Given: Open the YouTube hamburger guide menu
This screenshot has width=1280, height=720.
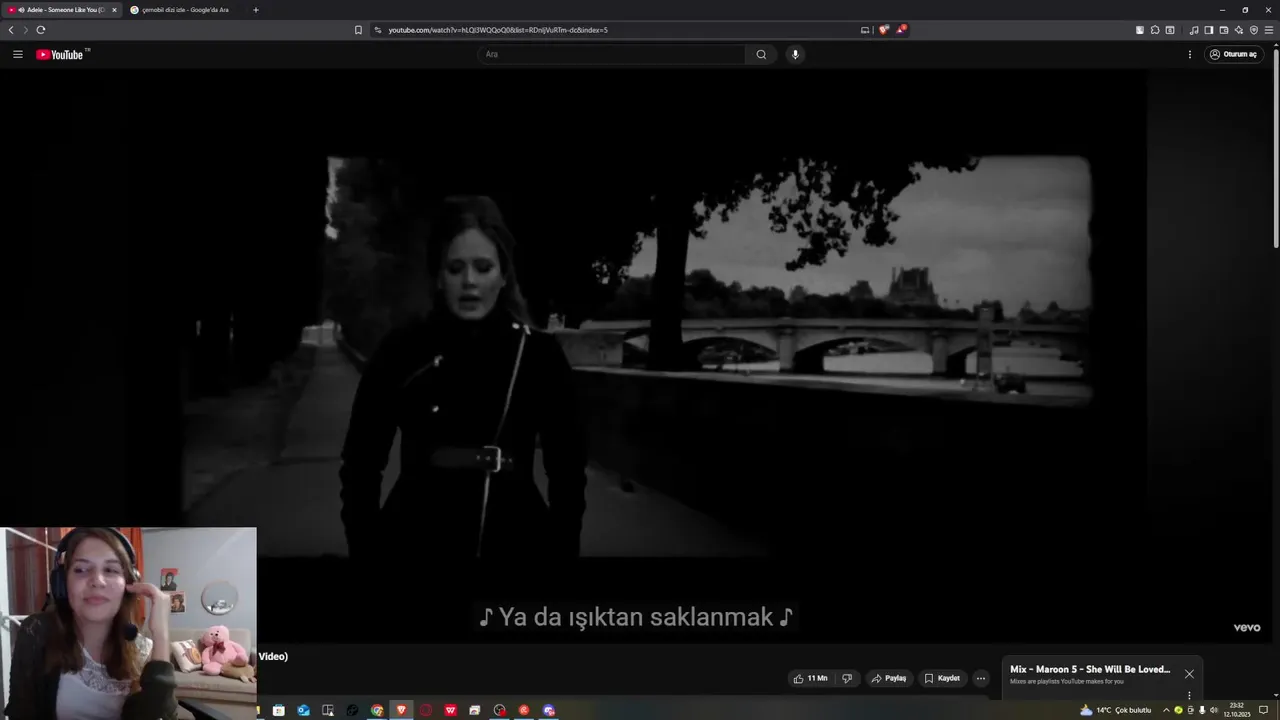Looking at the screenshot, I should pyautogui.click(x=17, y=54).
